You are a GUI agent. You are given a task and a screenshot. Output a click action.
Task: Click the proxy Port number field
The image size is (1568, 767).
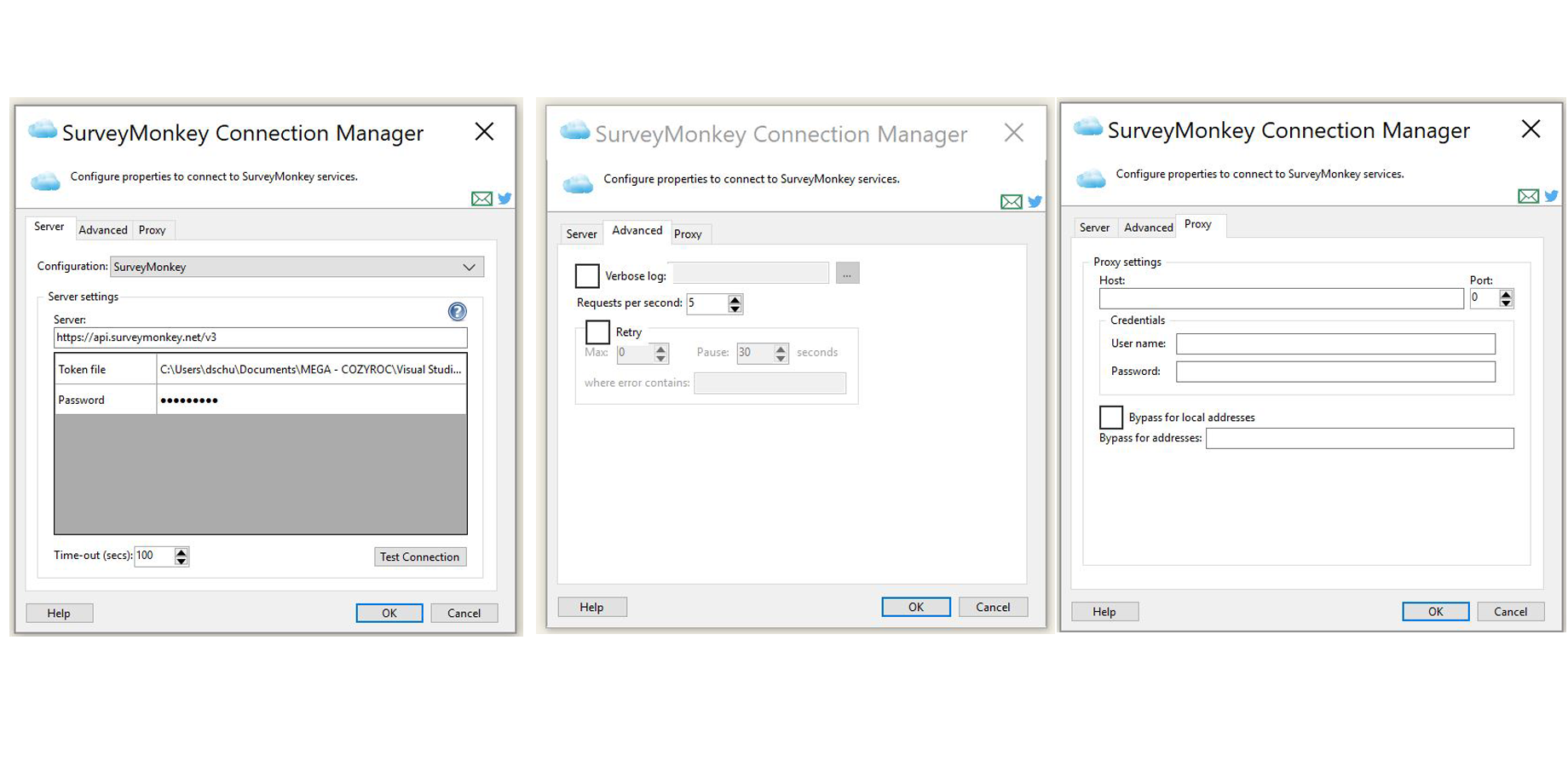[x=1484, y=298]
